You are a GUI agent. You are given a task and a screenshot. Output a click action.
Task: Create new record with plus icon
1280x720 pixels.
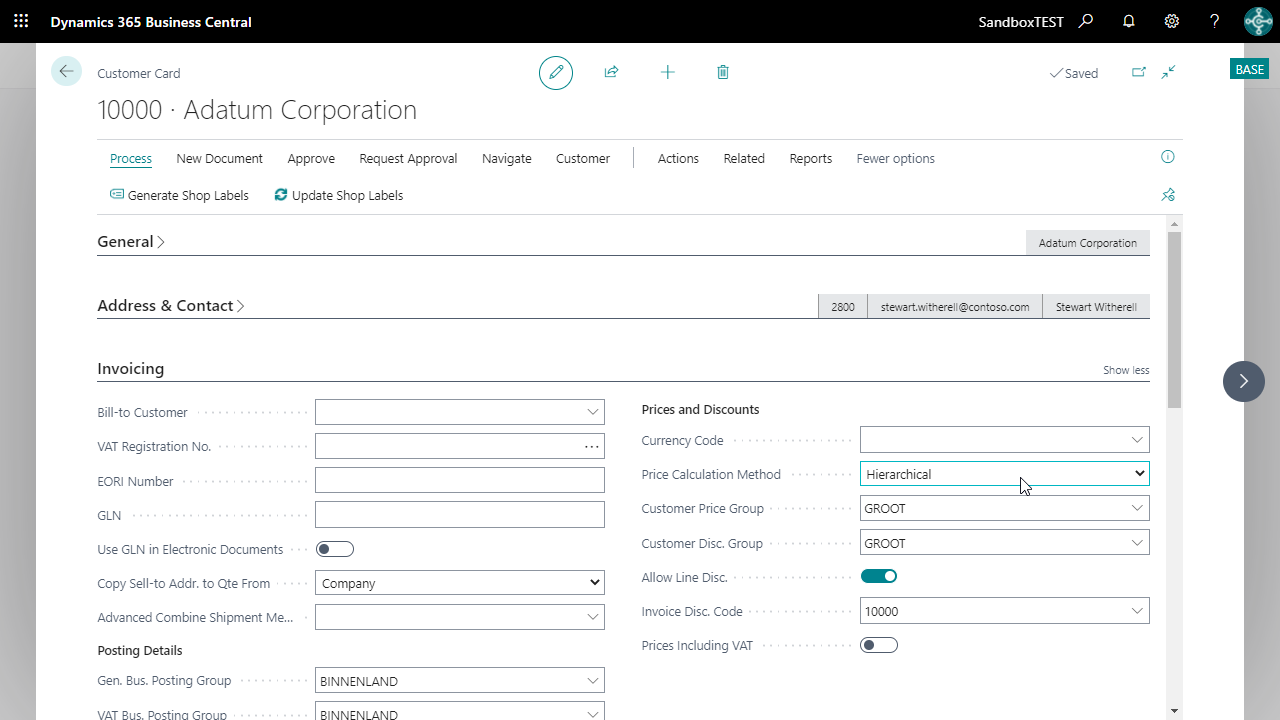click(x=667, y=72)
